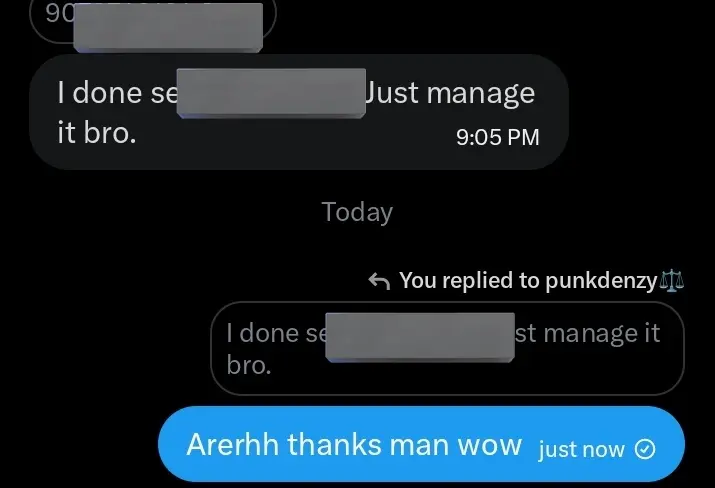715x488 pixels.
Task: Select the received message containing 9:05 PM
Action: (299, 112)
